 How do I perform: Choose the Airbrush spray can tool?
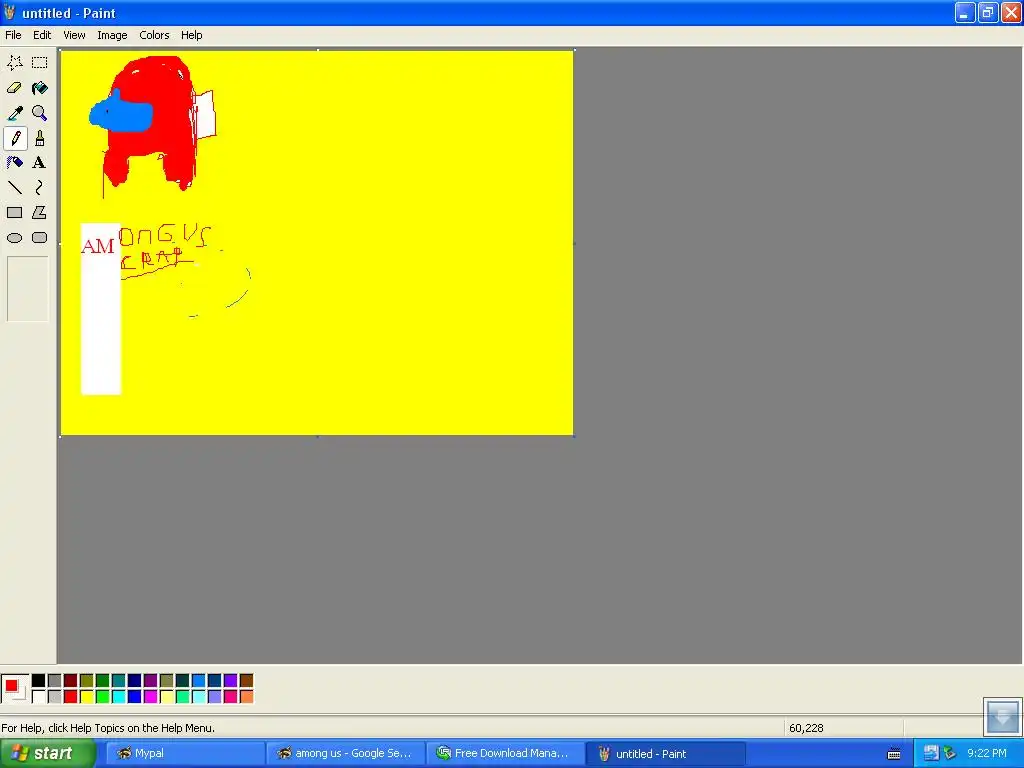tap(14, 163)
